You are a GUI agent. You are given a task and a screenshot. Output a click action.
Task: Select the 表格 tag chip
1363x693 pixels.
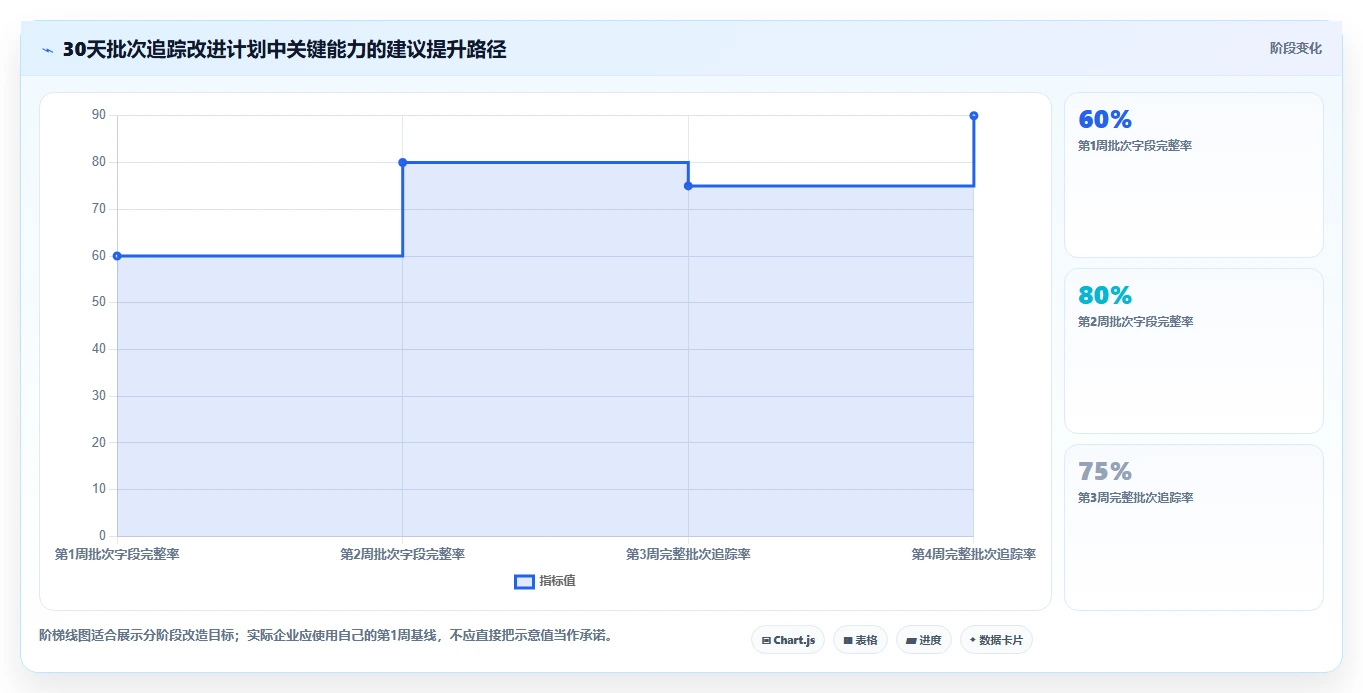860,640
